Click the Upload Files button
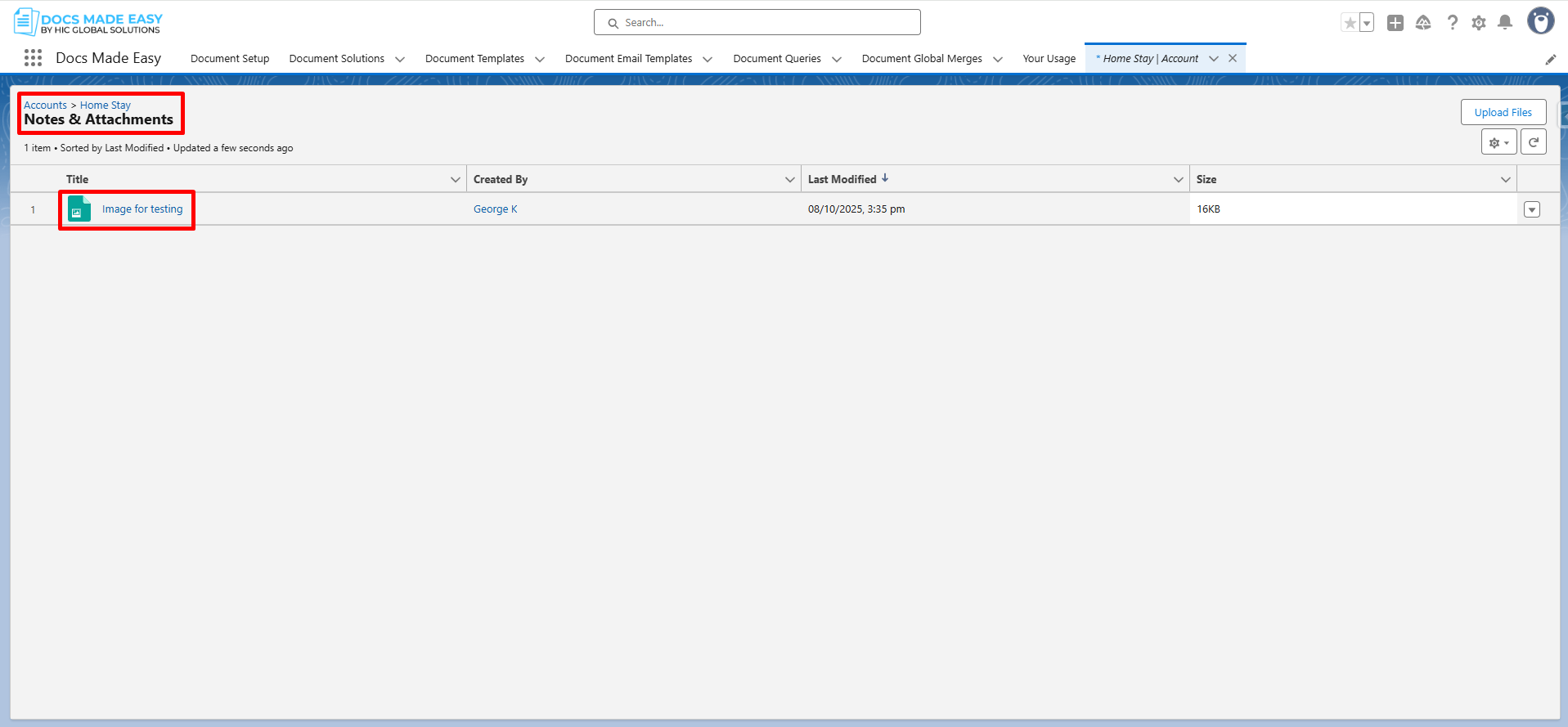 1503,113
